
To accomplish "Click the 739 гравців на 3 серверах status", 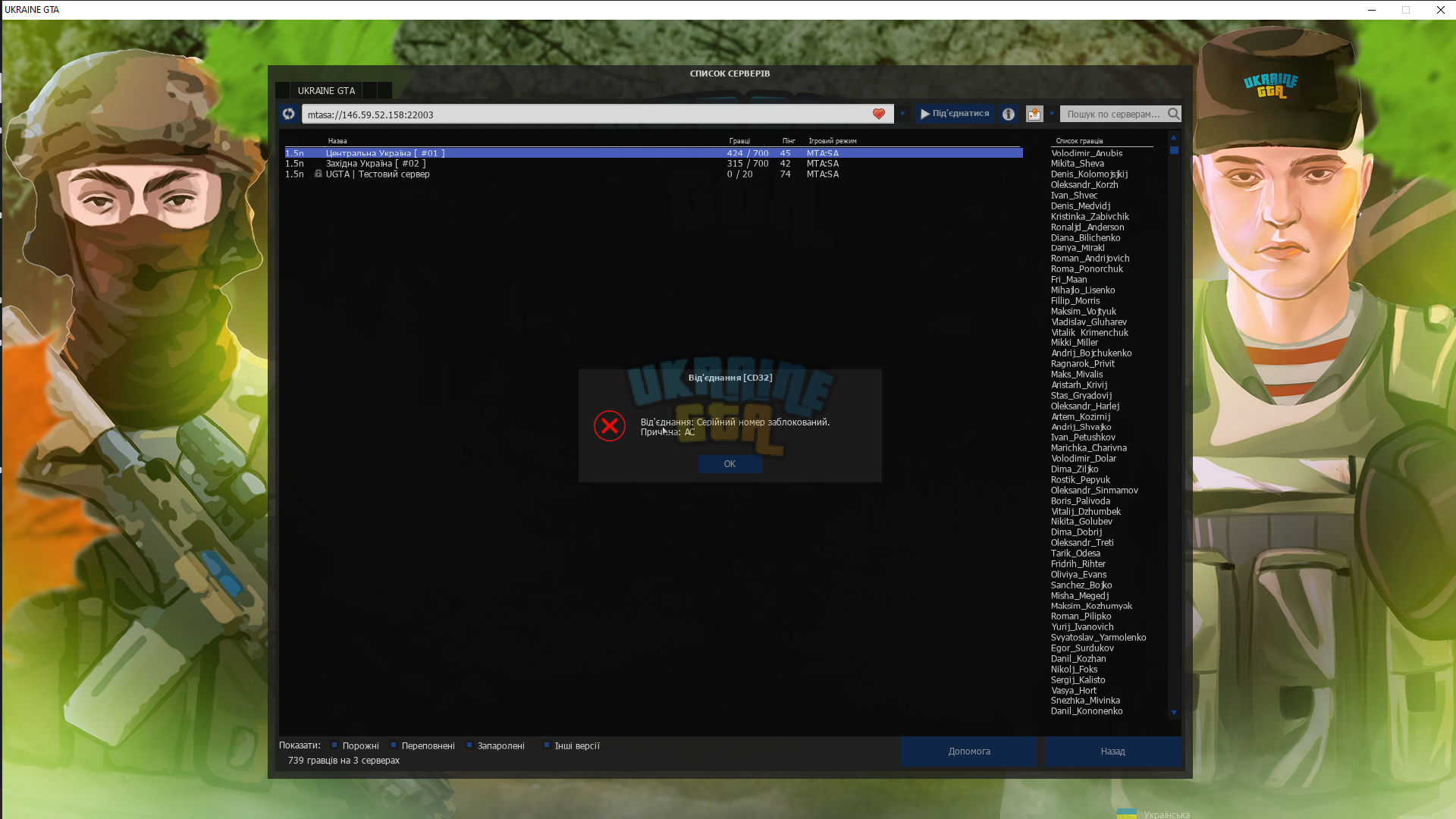I will (344, 761).
